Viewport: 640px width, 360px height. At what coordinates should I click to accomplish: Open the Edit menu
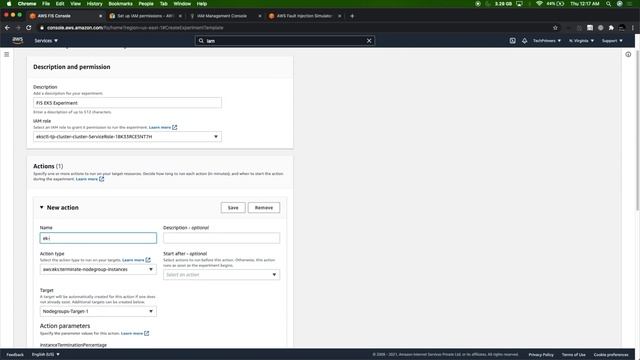click(60, 4)
